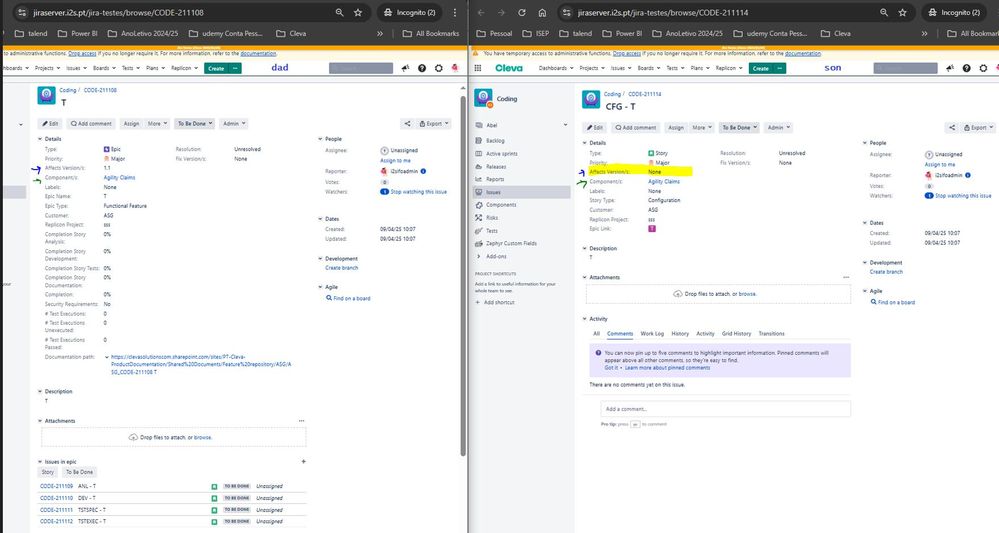
Task: Expand Add-ons in the Coding sidebar
Action: 496,256
